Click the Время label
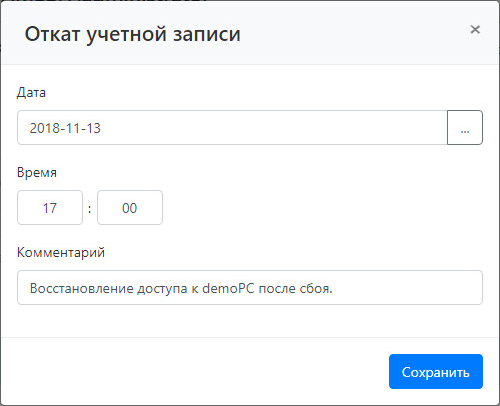Screen dimensions: 500x406 (x=37, y=172)
